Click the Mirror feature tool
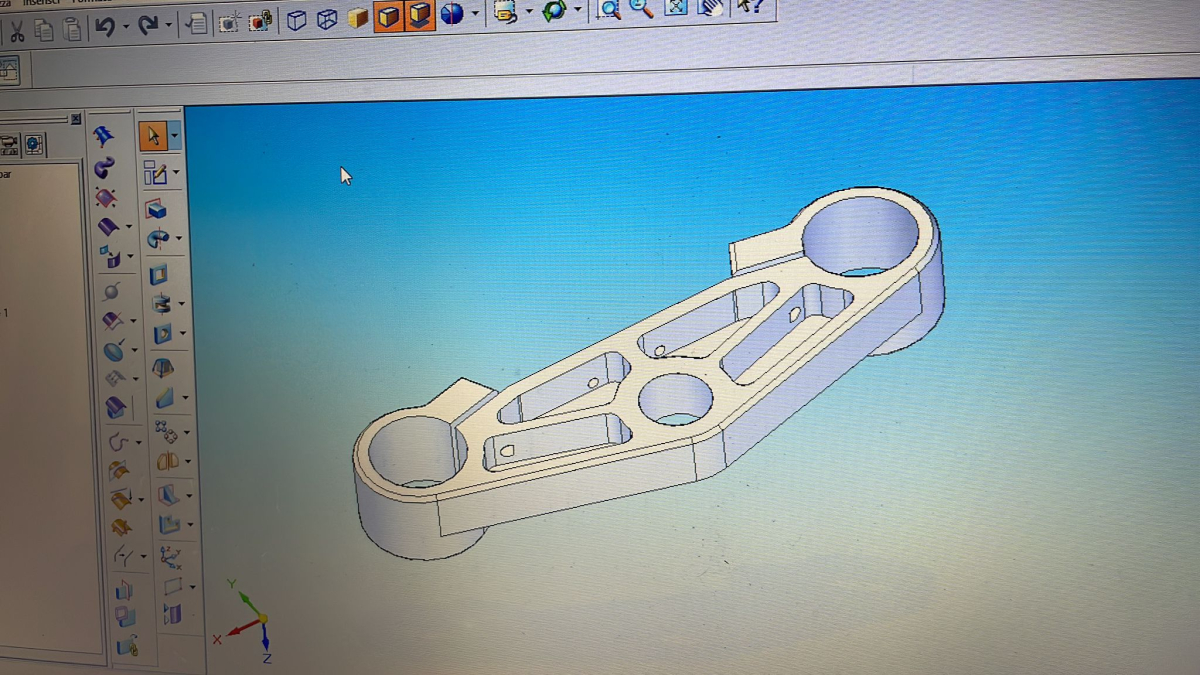Viewport: 1200px width, 675px height. 167,462
